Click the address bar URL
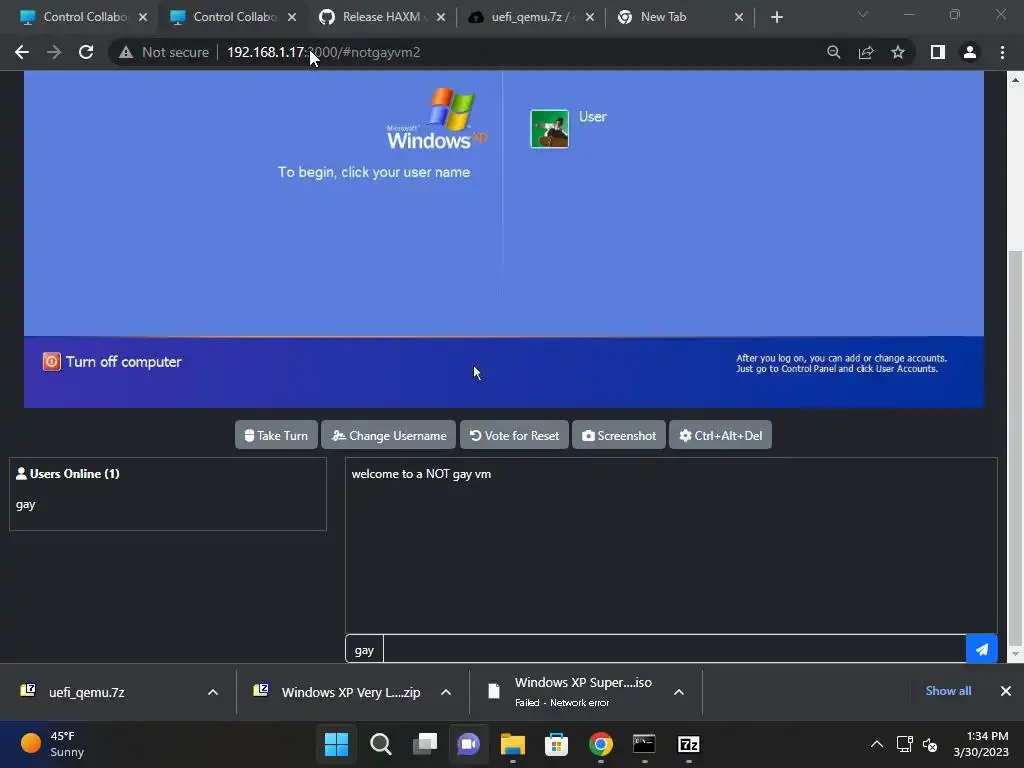The image size is (1024, 768). (323, 52)
